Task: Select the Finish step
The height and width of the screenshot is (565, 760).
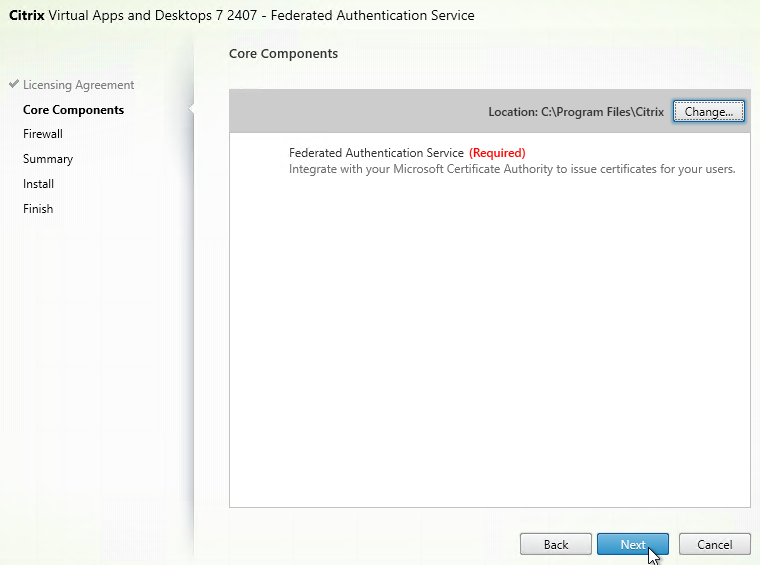Action: (x=38, y=209)
